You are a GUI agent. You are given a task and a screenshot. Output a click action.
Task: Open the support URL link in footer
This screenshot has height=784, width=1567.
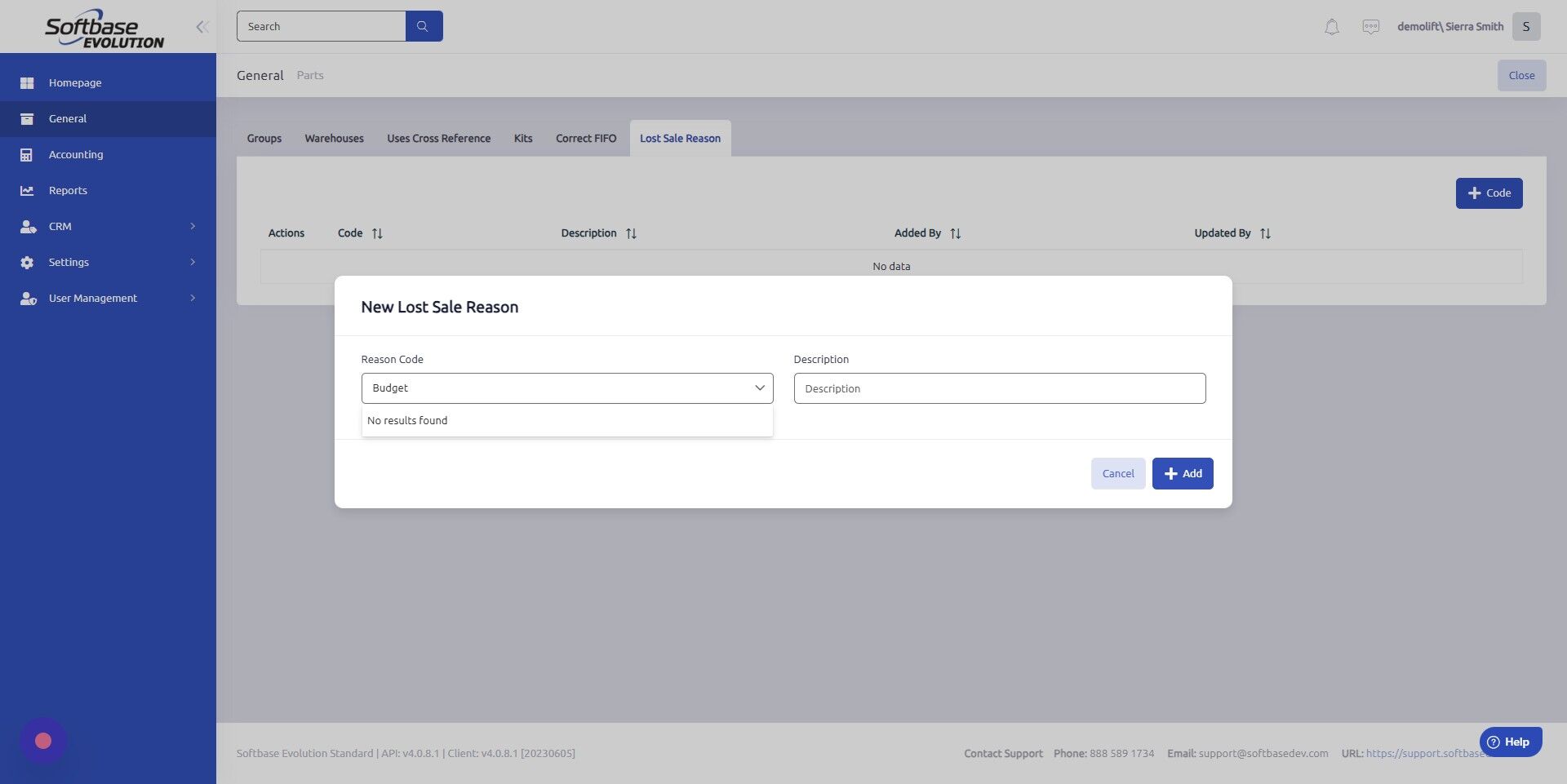tap(1428, 753)
